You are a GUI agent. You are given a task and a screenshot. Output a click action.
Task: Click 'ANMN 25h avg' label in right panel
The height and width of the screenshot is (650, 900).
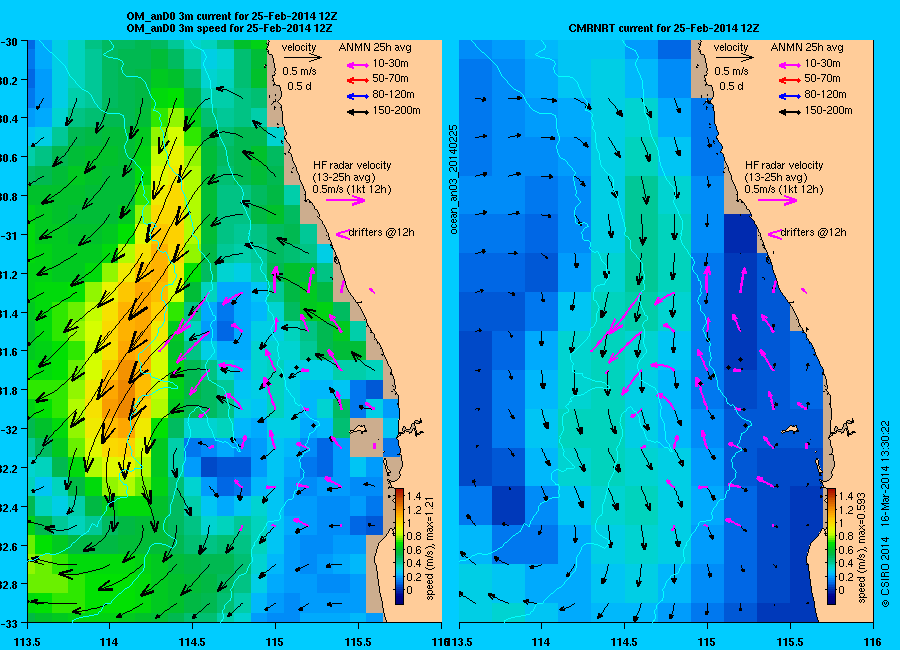point(807,47)
